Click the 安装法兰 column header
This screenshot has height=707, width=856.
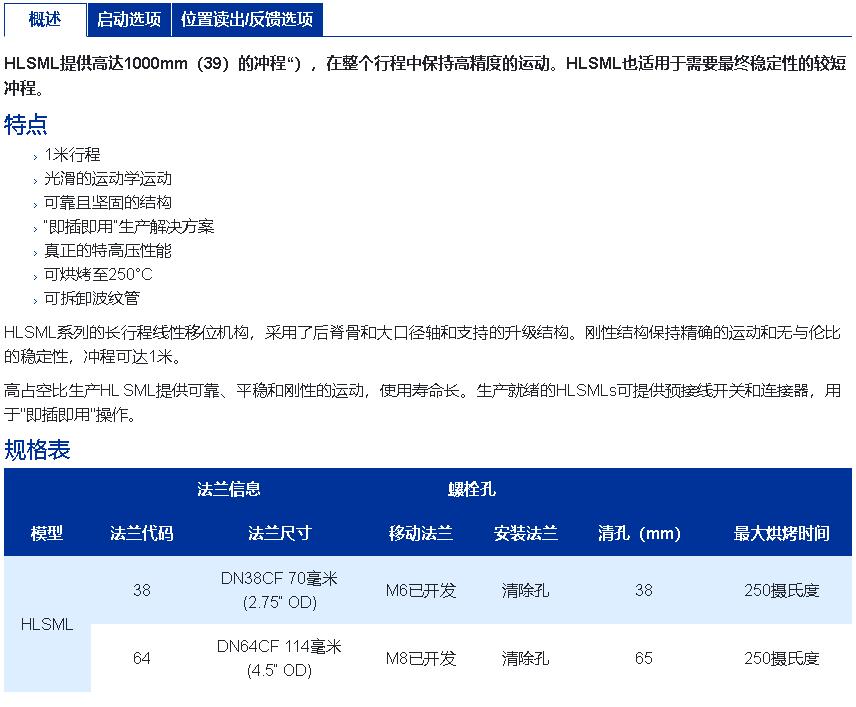pyautogui.click(x=526, y=533)
